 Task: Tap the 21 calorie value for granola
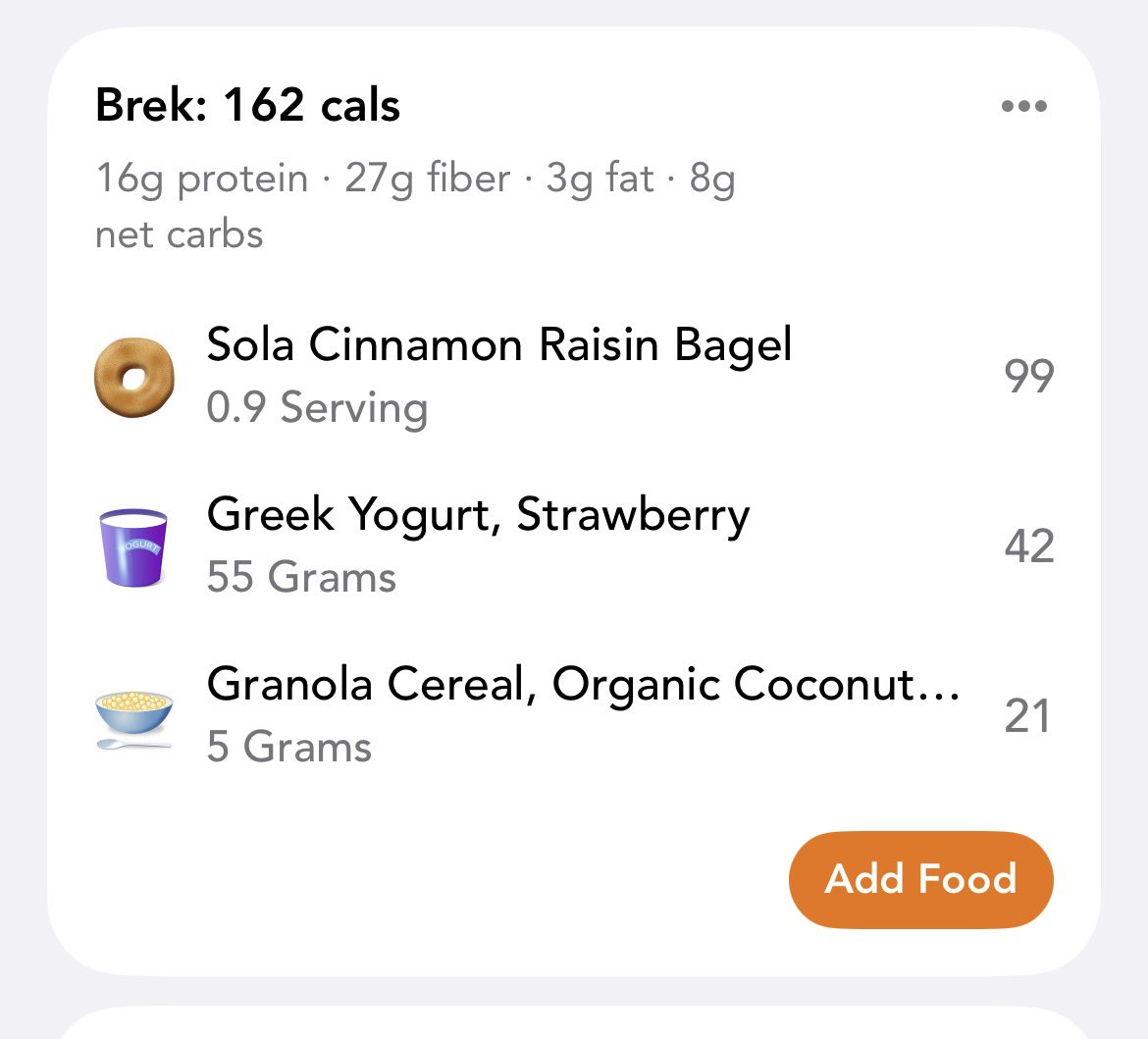[x=1027, y=716]
